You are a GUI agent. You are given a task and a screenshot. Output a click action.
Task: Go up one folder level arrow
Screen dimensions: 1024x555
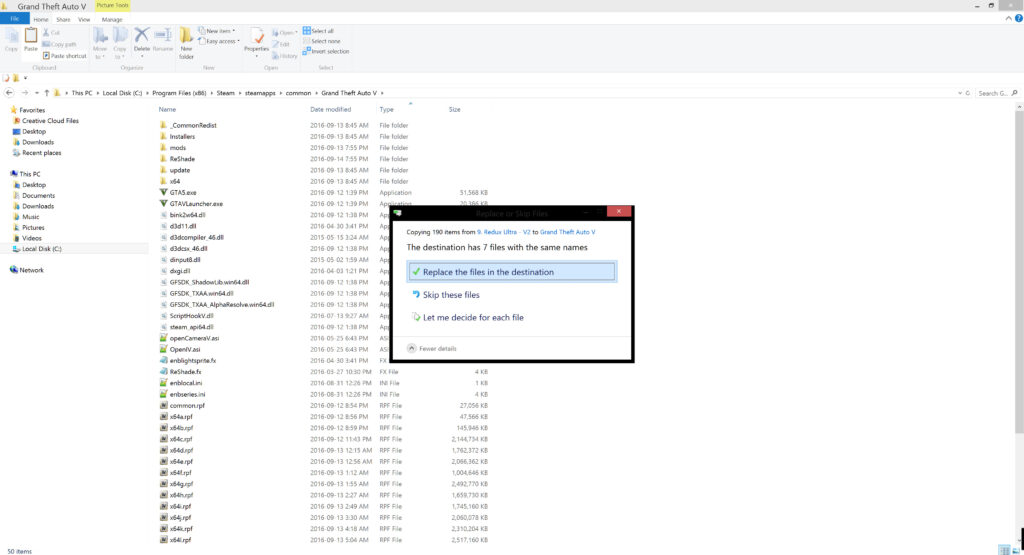[x=46, y=93]
